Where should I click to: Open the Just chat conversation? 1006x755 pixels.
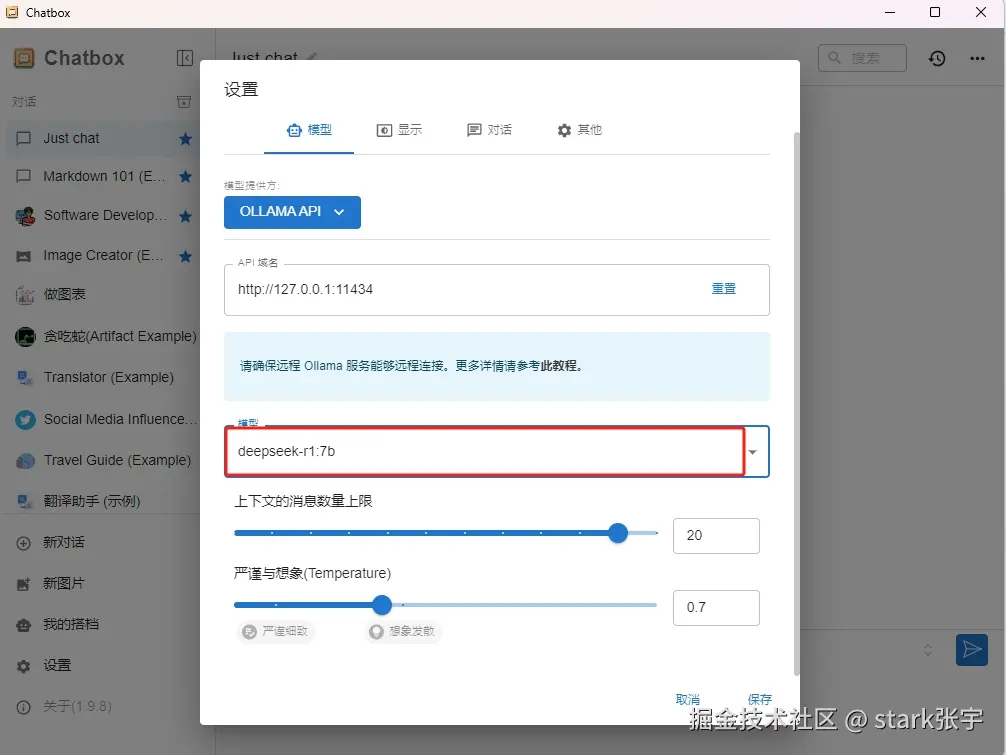(x=103, y=139)
